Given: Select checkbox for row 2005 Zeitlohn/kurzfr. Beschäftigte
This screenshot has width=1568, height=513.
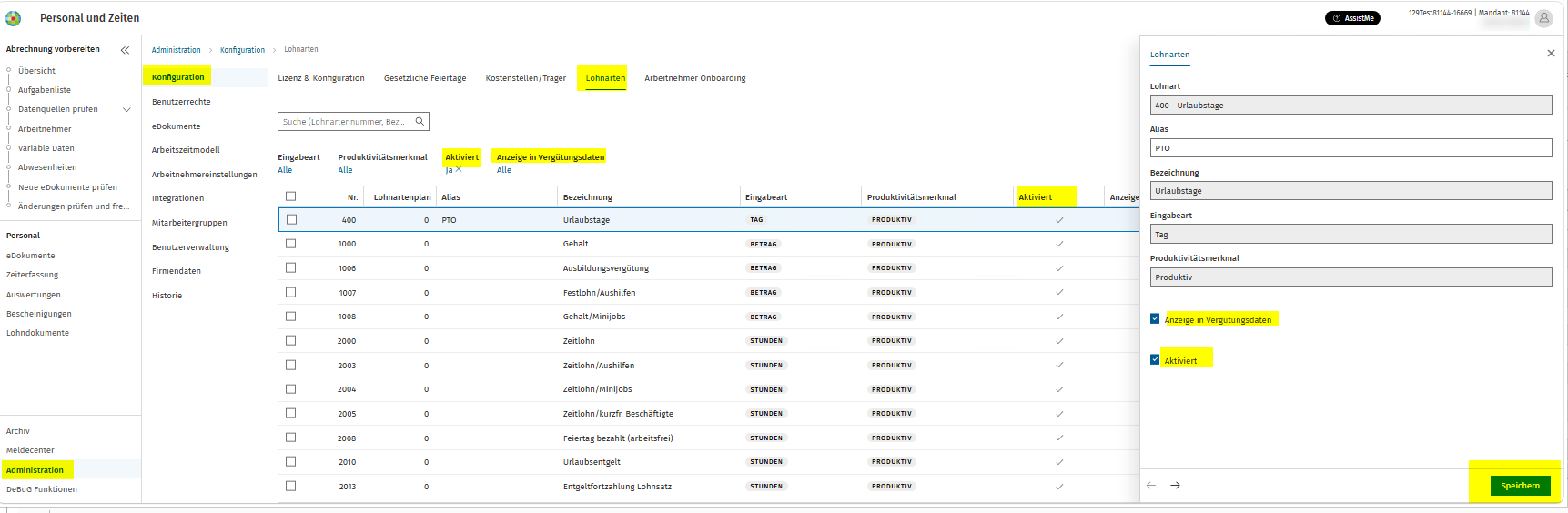Looking at the screenshot, I should [291, 413].
